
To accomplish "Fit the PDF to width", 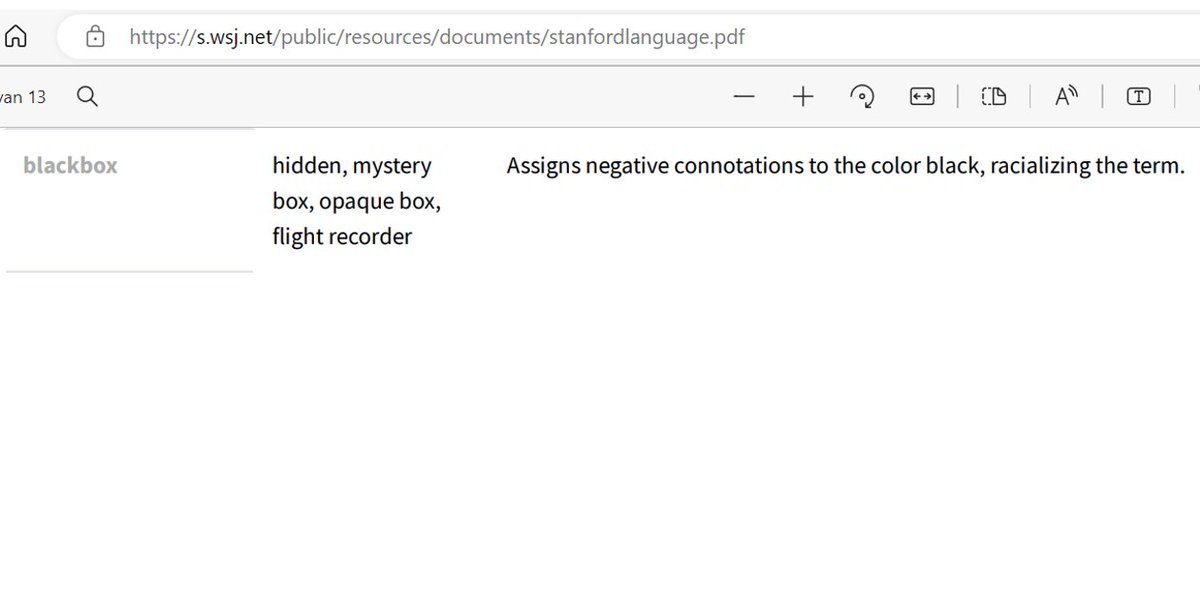I will pos(921,96).
